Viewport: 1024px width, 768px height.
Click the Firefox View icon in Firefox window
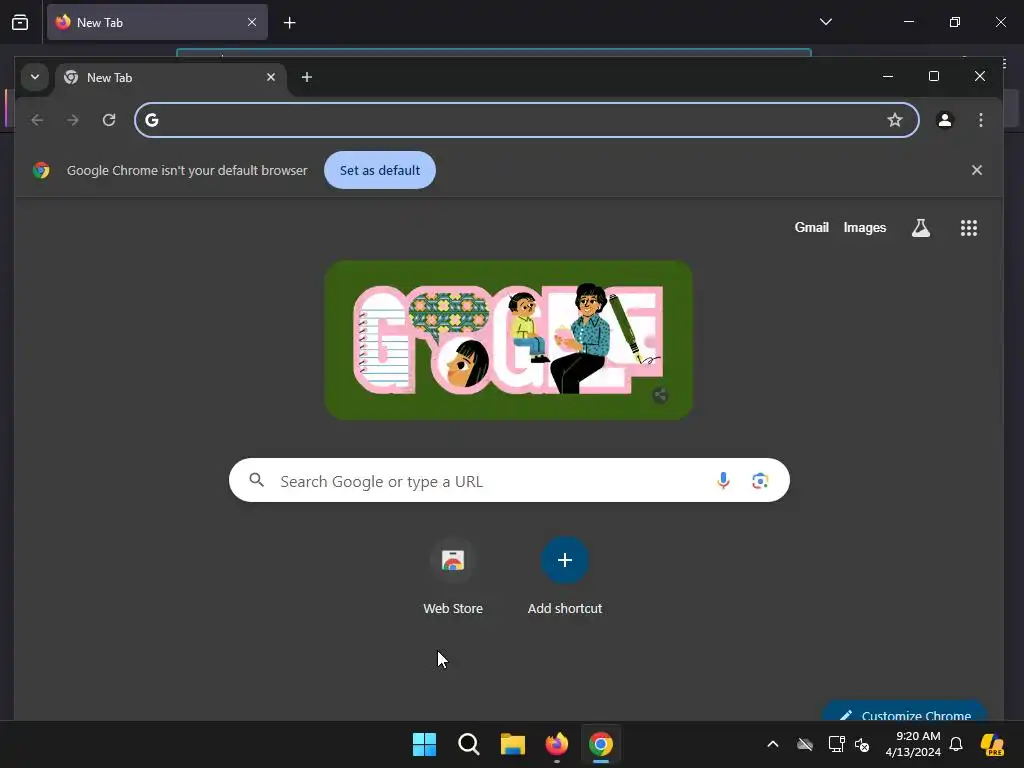pos(20,23)
